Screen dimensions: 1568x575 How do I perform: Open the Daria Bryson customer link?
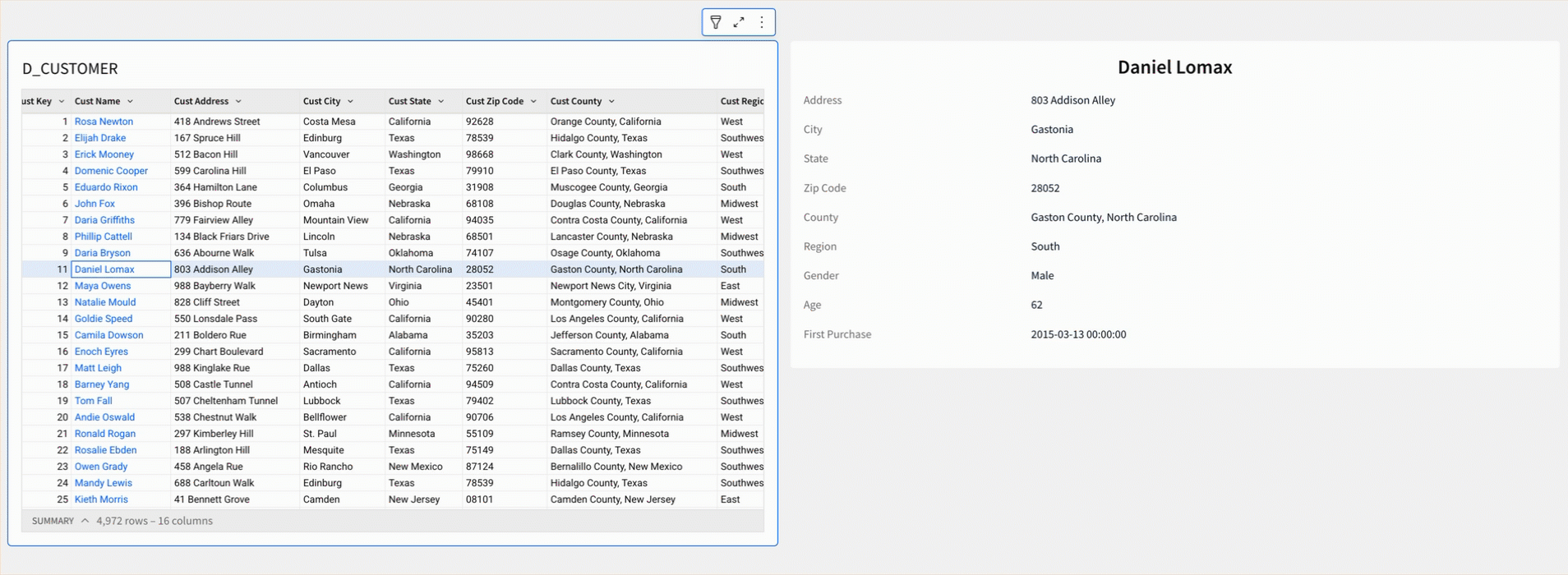click(103, 253)
